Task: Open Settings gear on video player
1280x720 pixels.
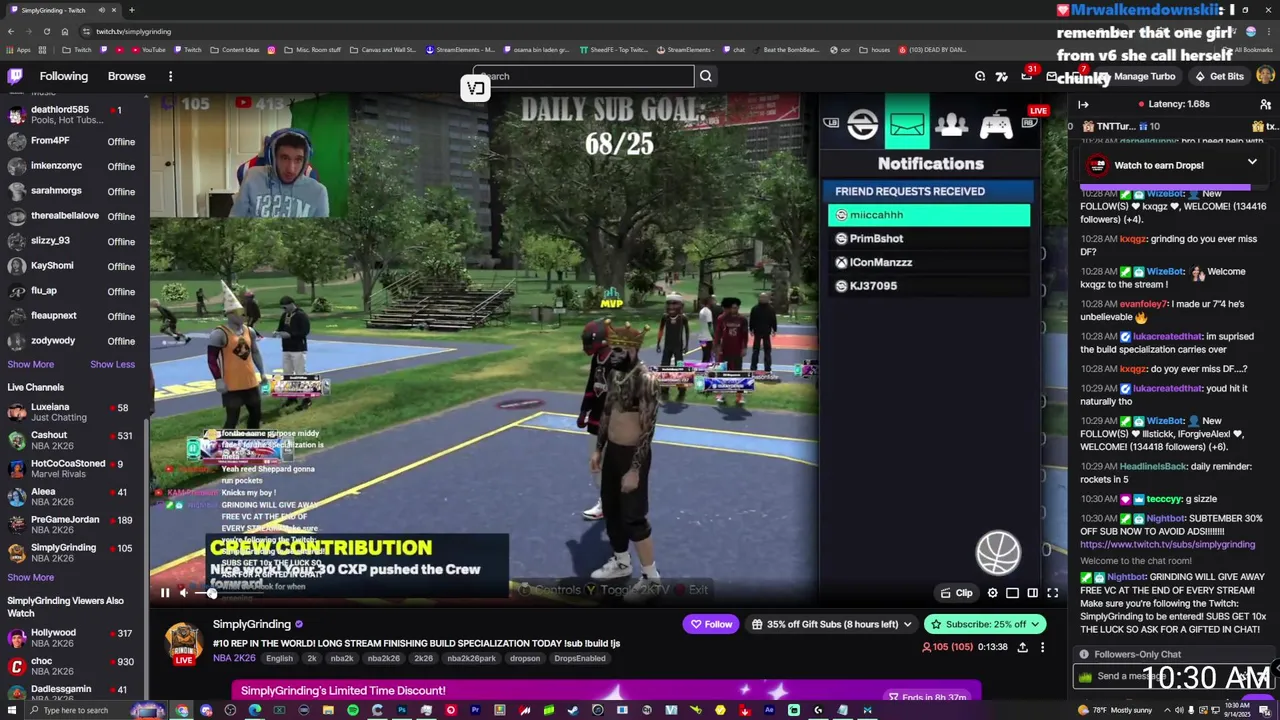Action: [992, 593]
